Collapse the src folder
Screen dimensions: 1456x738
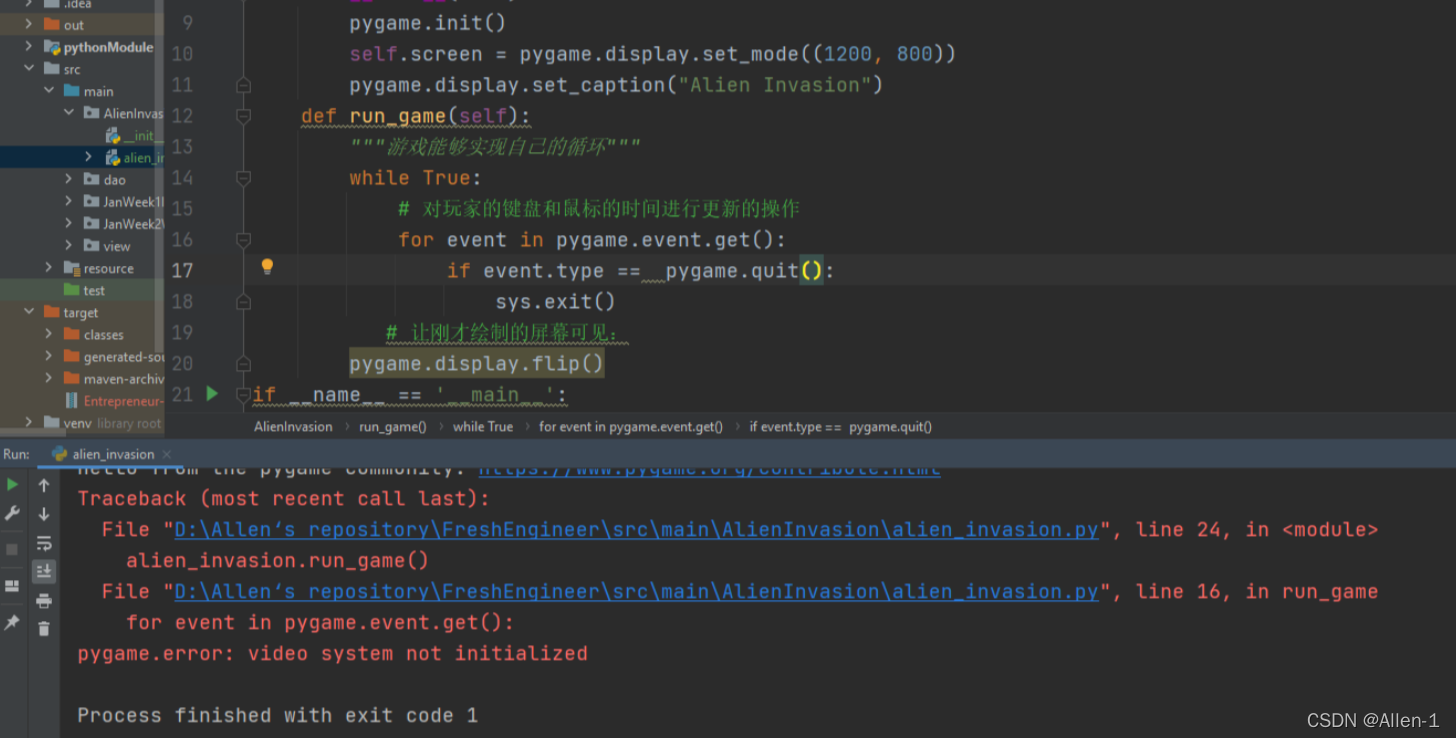click(28, 69)
